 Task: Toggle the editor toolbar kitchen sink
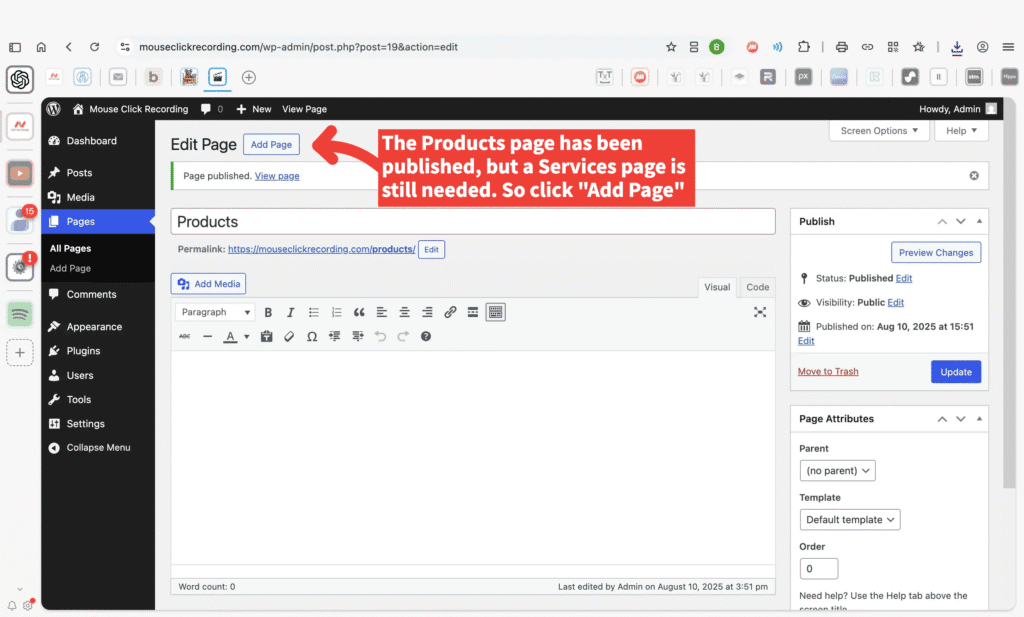tap(495, 312)
